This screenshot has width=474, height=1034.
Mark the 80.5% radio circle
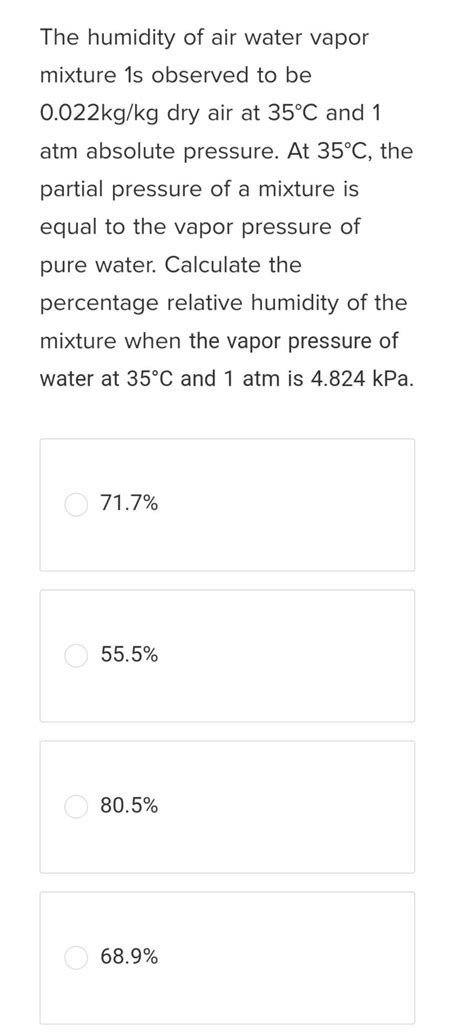click(x=76, y=806)
